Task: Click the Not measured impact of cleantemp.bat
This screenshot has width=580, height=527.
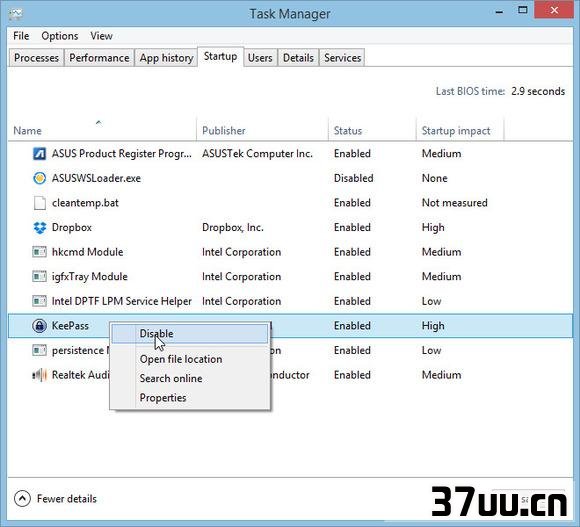Action: (x=455, y=203)
